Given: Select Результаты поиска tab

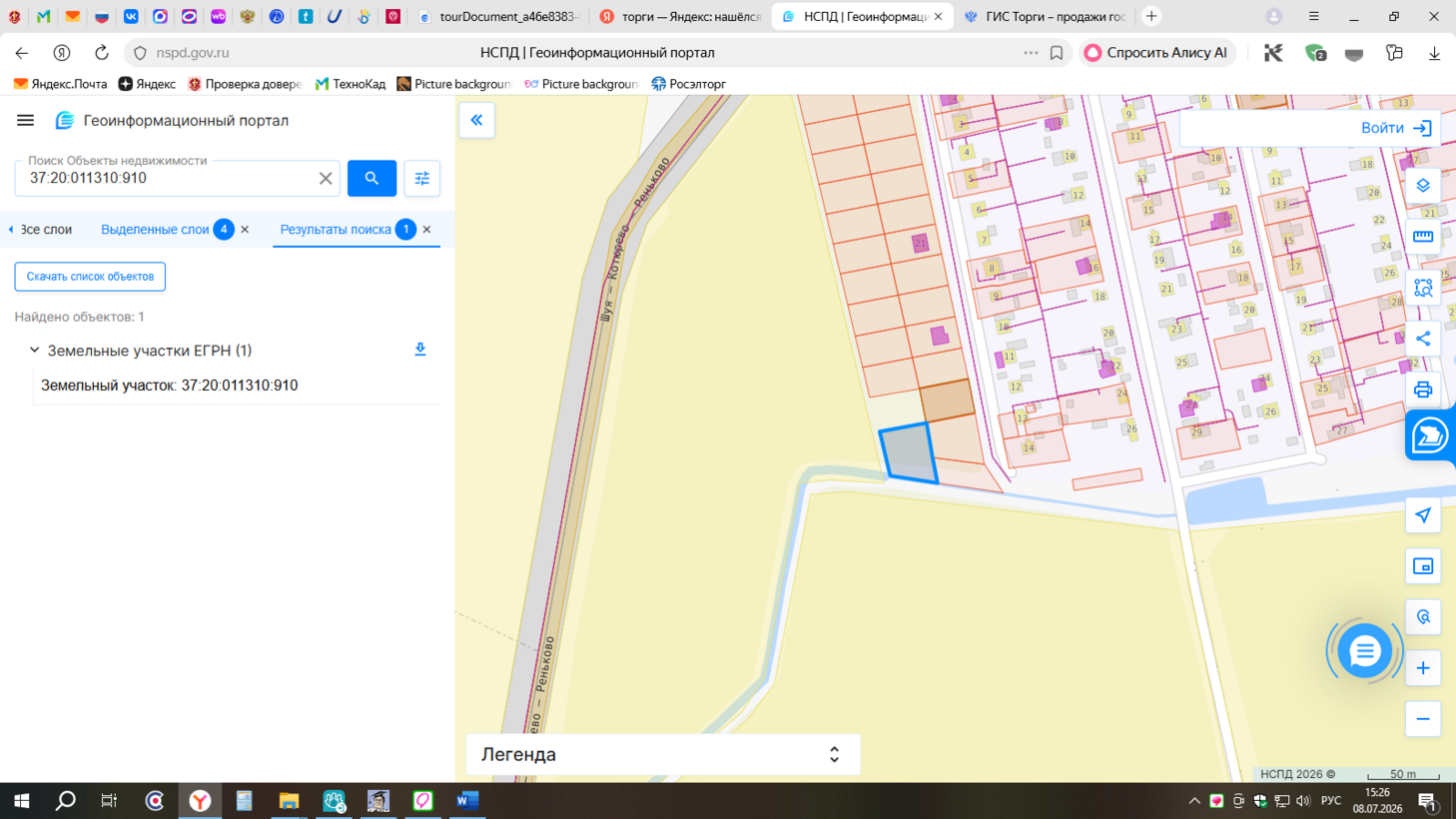Looking at the screenshot, I should click(x=336, y=230).
